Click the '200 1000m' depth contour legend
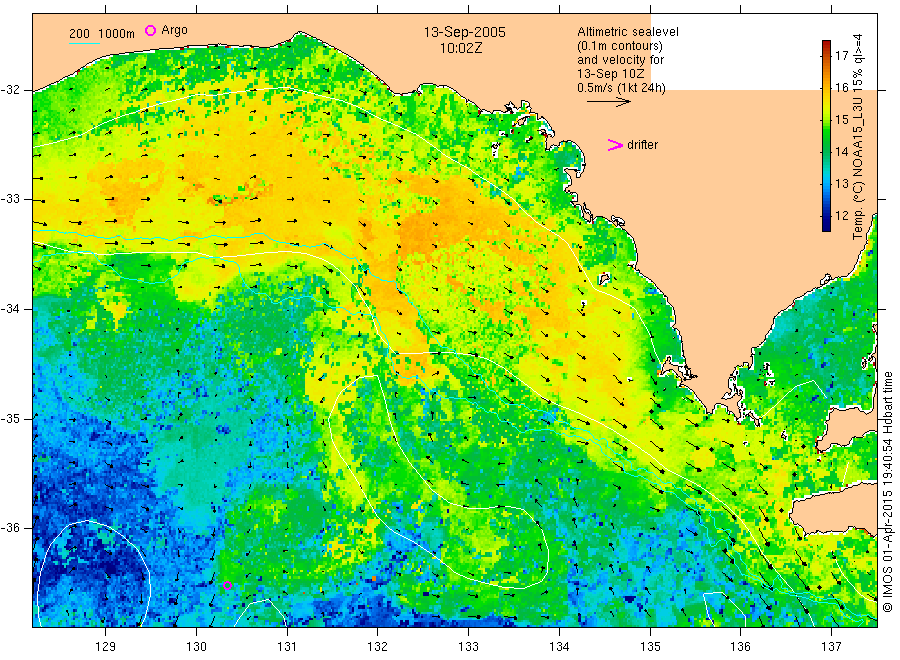Viewport: 900px width, 660px height. tap(102, 34)
